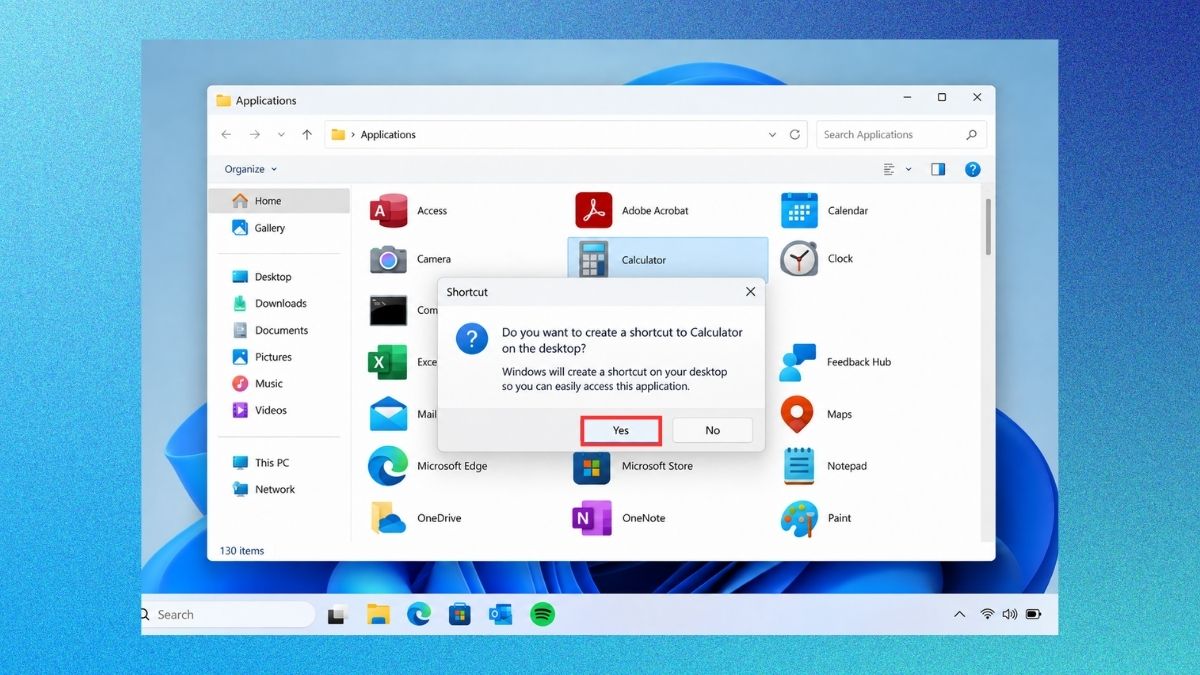Image resolution: width=1200 pixels, height=675 pixels.
Task: Show hidden system tray icons
Action: 960,614
